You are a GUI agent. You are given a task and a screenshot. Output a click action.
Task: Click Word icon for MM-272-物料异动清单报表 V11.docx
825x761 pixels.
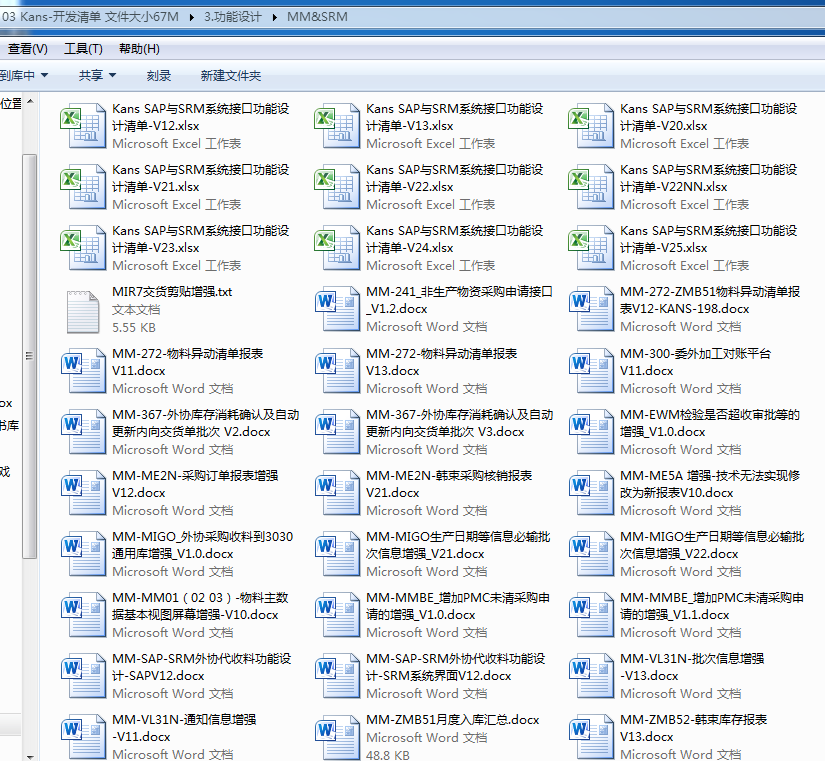83,371
